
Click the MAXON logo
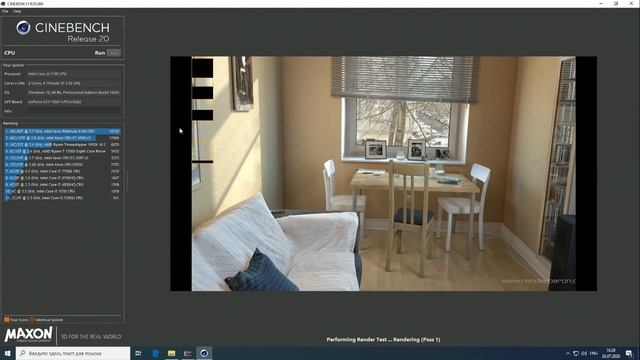click(x=28, y=335)
